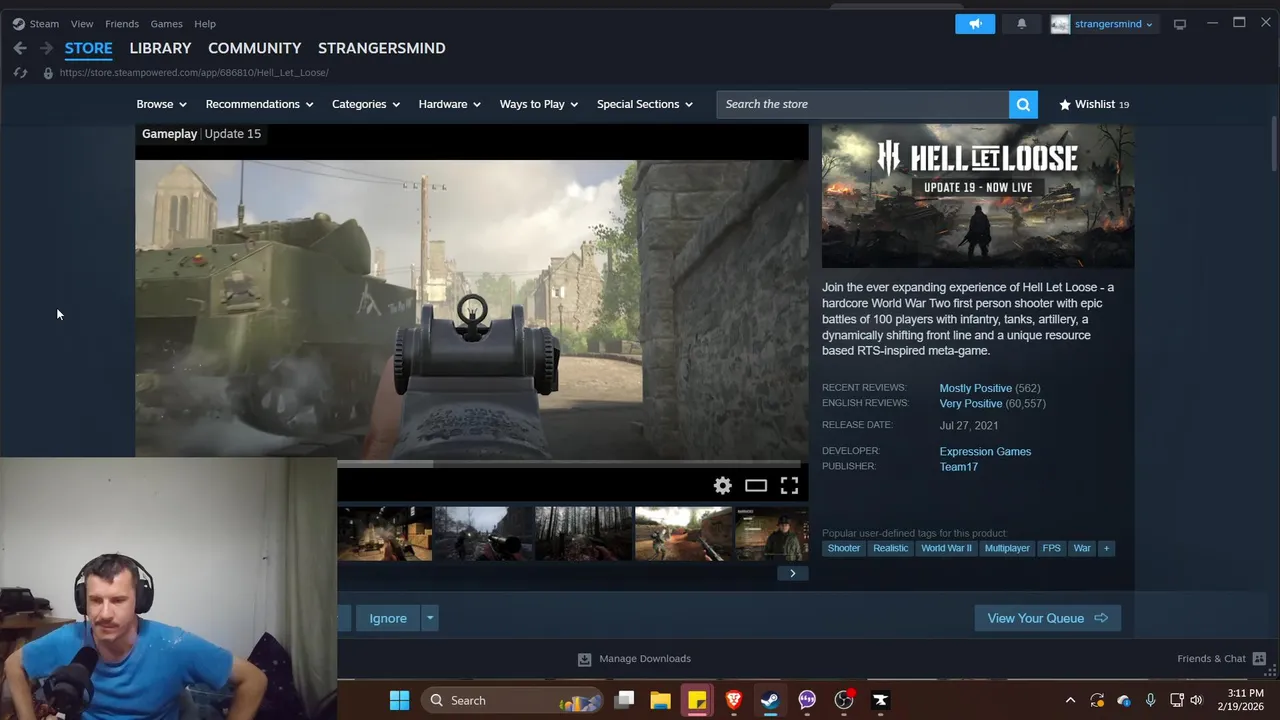Open the notifications bell

1021,24
